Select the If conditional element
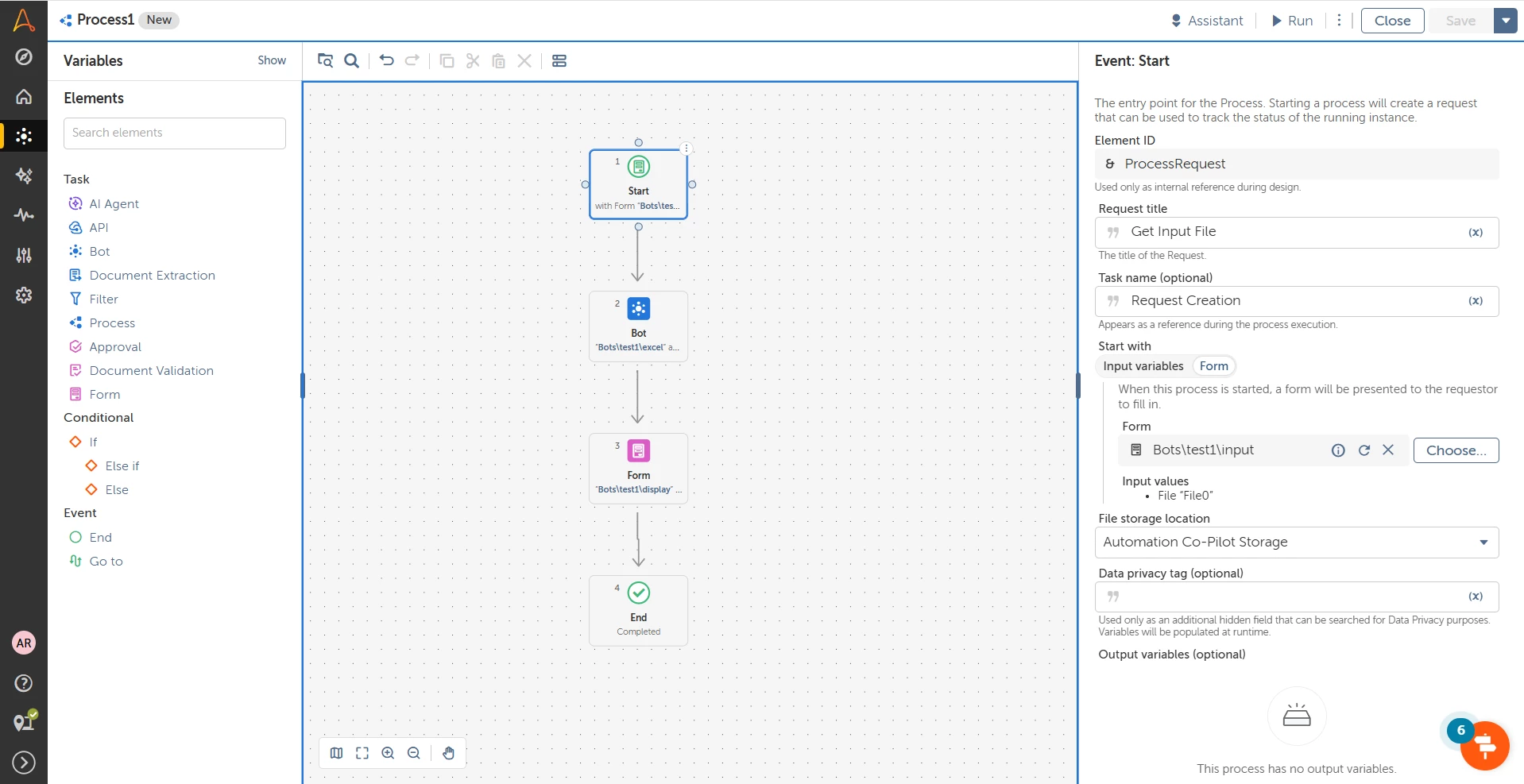This screenshot has height=784, width=1524. (83, 442)
